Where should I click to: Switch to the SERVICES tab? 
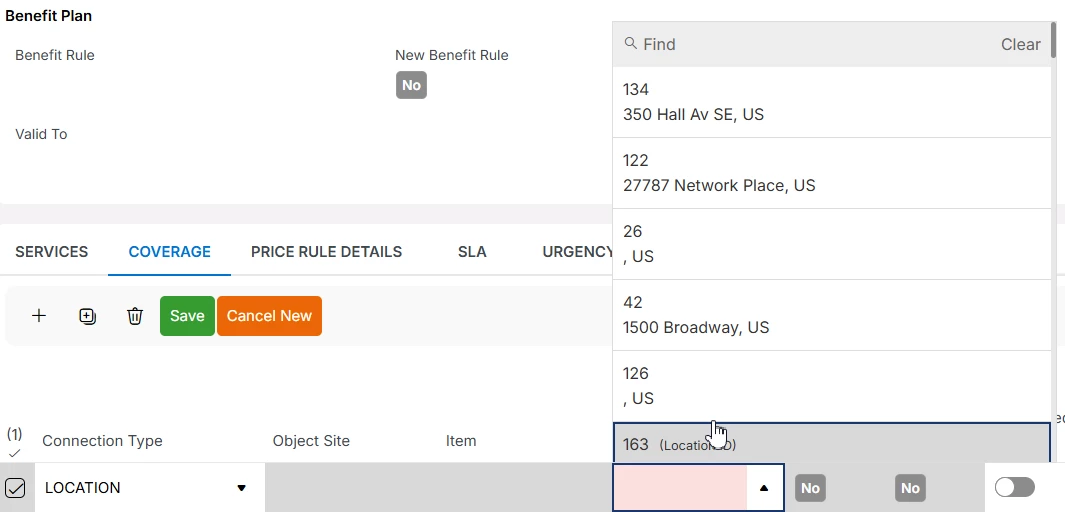[x=52, y=252]
